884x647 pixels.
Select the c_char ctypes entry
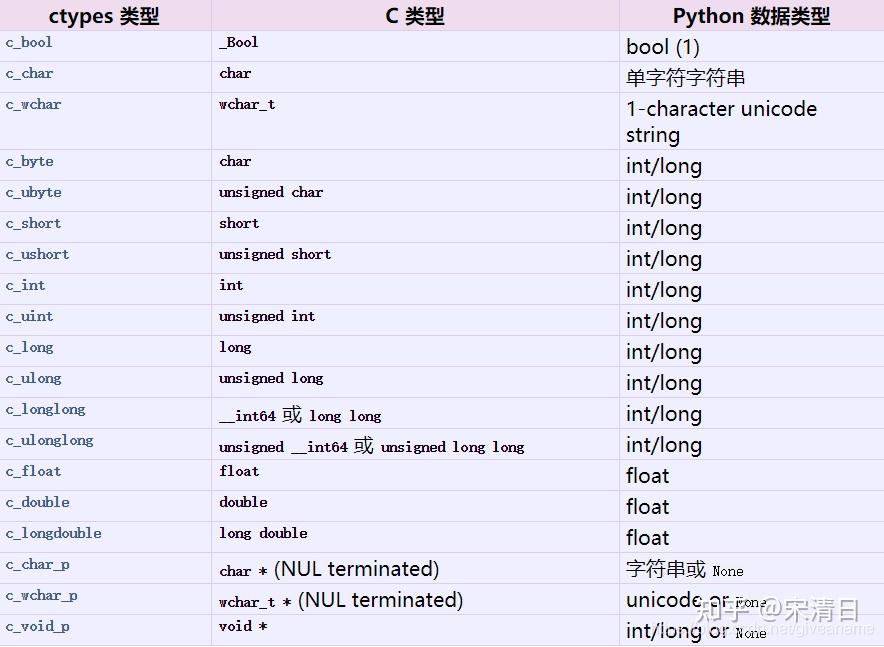click(28, 73)
